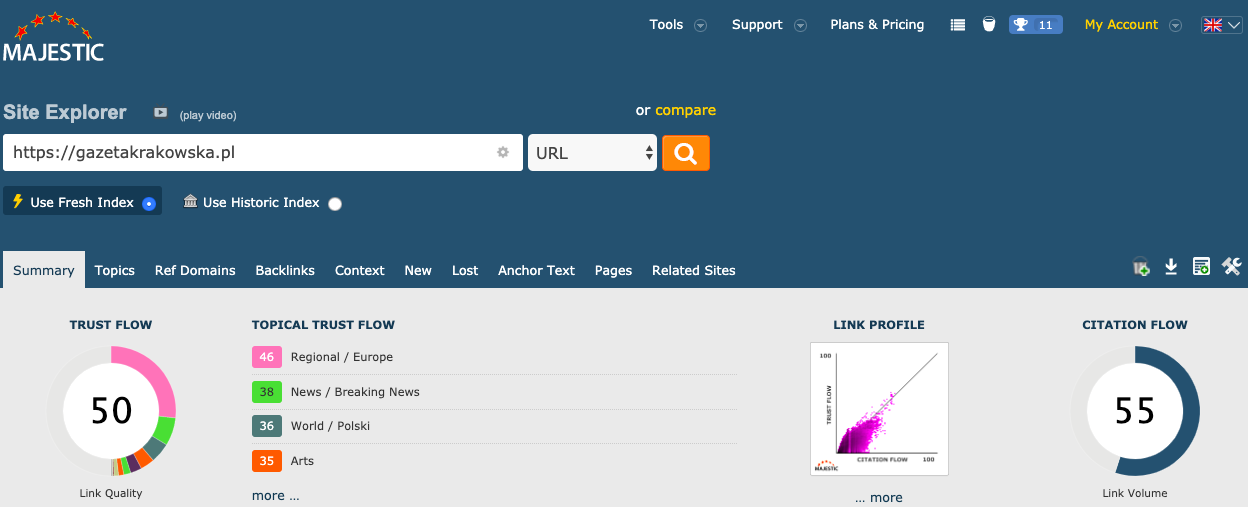
Task: Expand the Tools dropdown arrow
Action: [701, 26]
